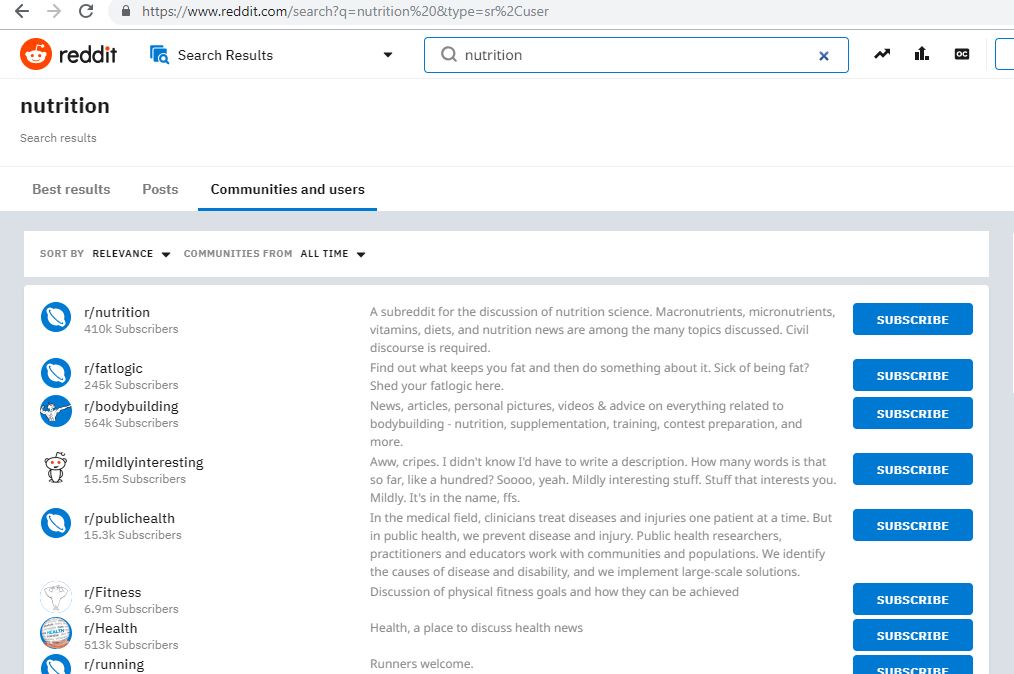1014x674 pixels.
Task: Click 'Runners welcome.' description
Action: click(x=422, y=664)
